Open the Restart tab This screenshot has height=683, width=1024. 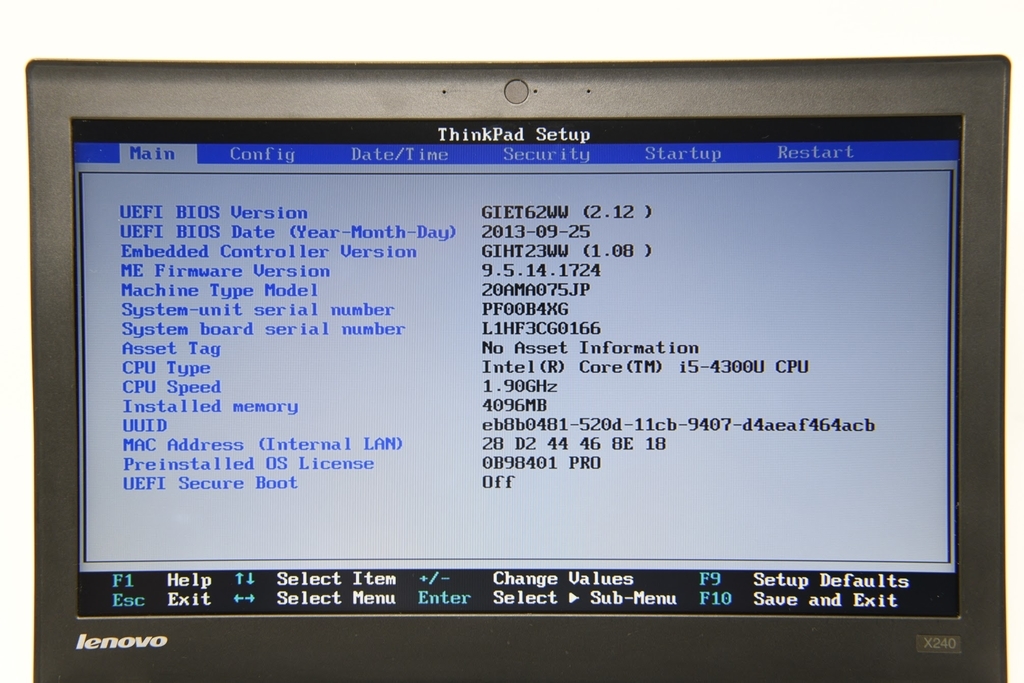click(815, 153)
